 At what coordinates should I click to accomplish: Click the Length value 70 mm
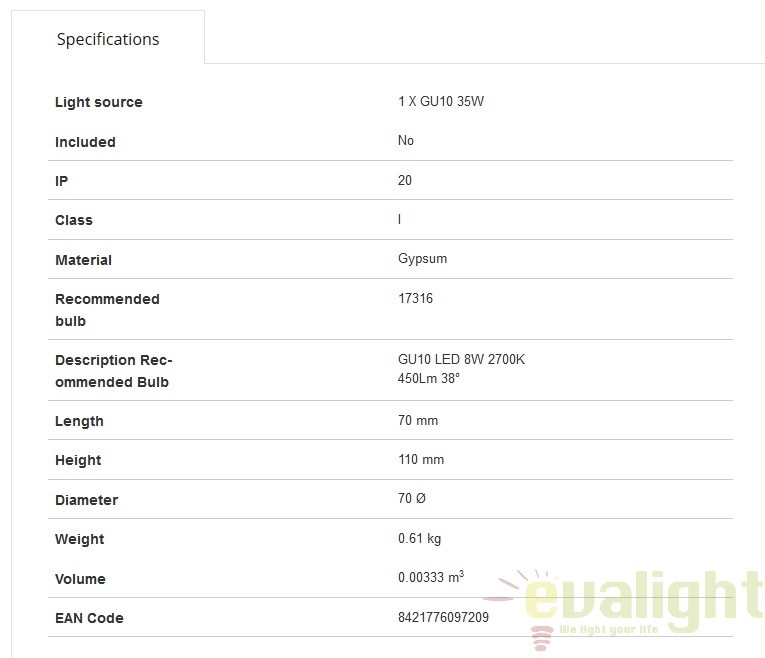click(418, 420)
